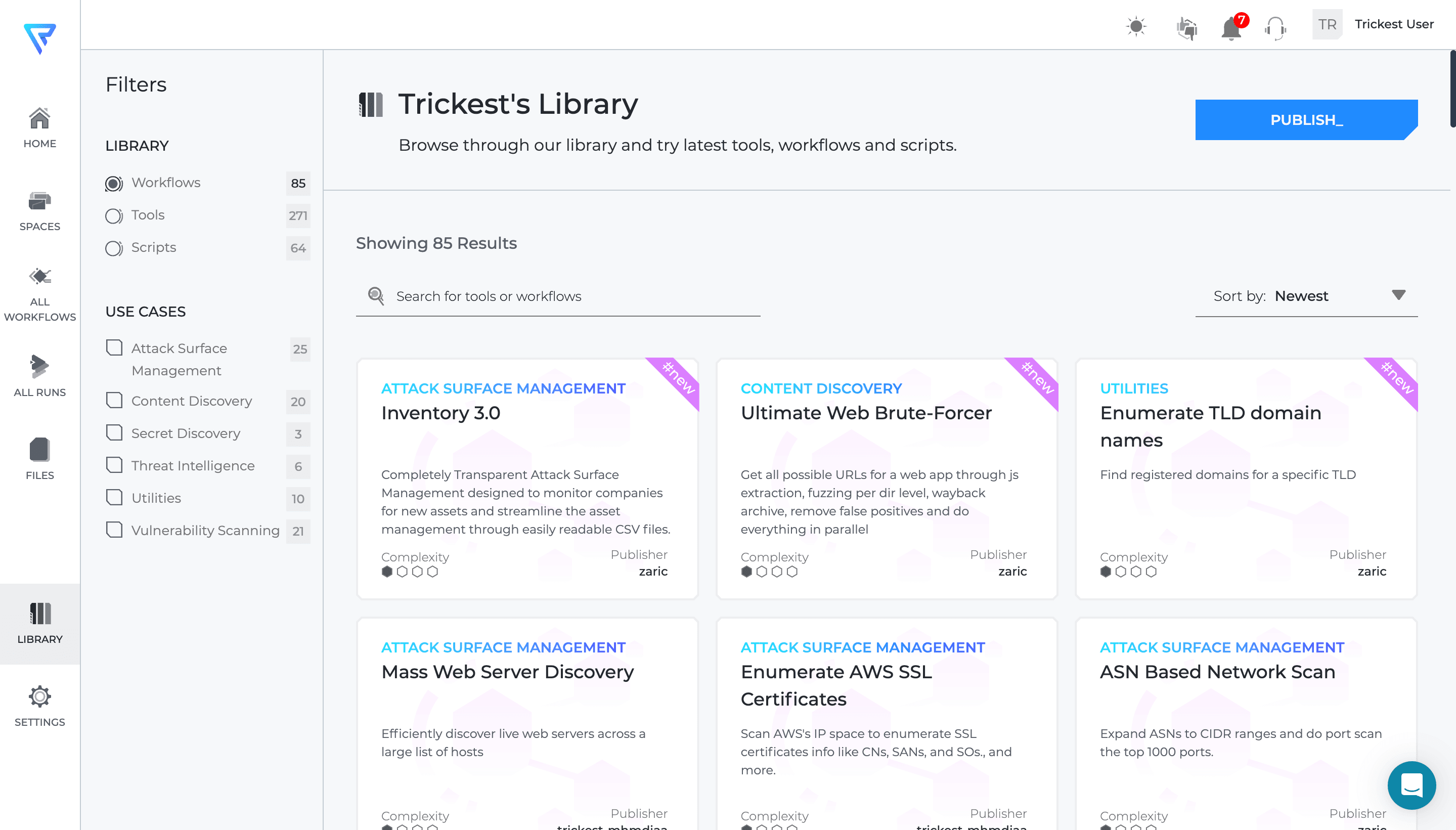The width and height of the screenshot is (1456, 830).
Task: Open the Settings gear icon
Action: pyautogui.click(x=40, y=696)
